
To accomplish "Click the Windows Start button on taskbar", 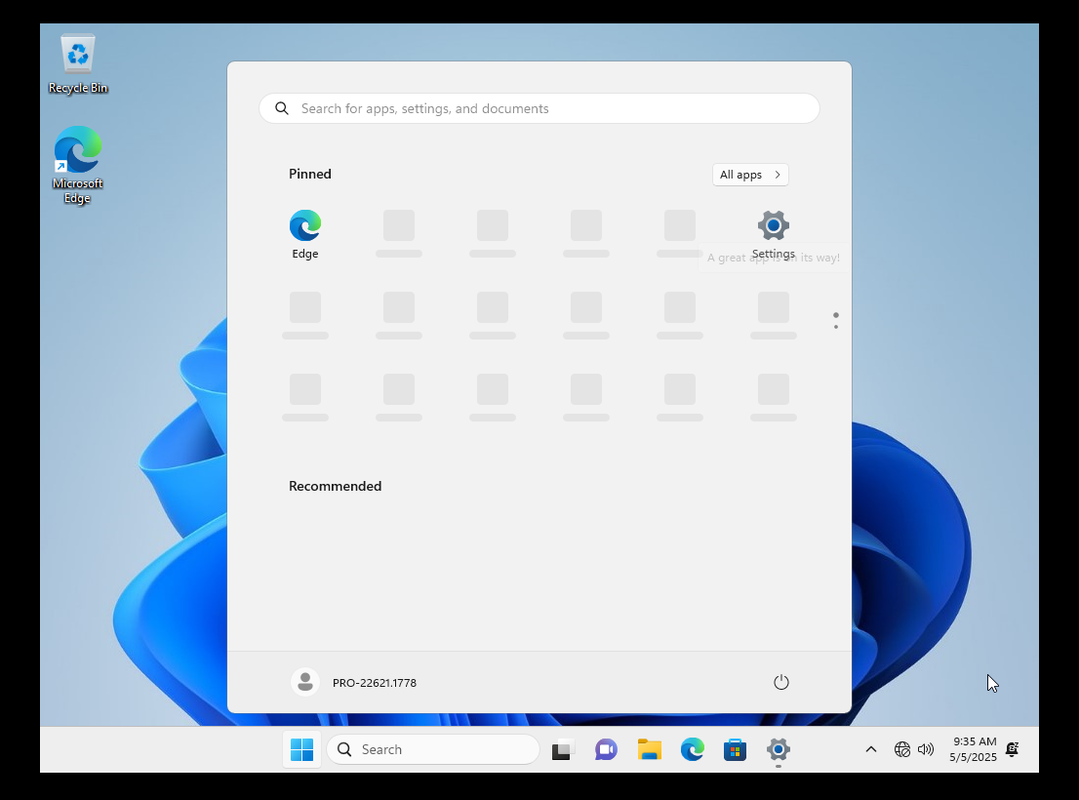I will [302, 749].
